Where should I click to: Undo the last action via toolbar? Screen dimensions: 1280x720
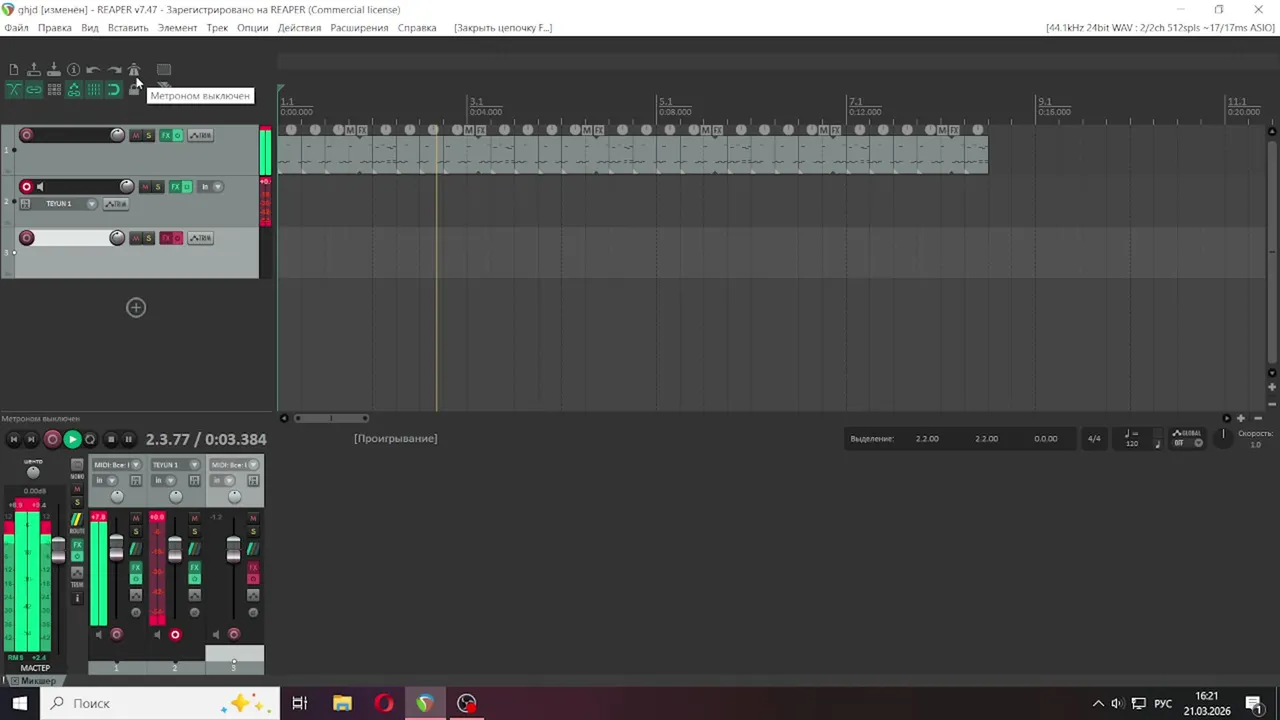(93, 70)
